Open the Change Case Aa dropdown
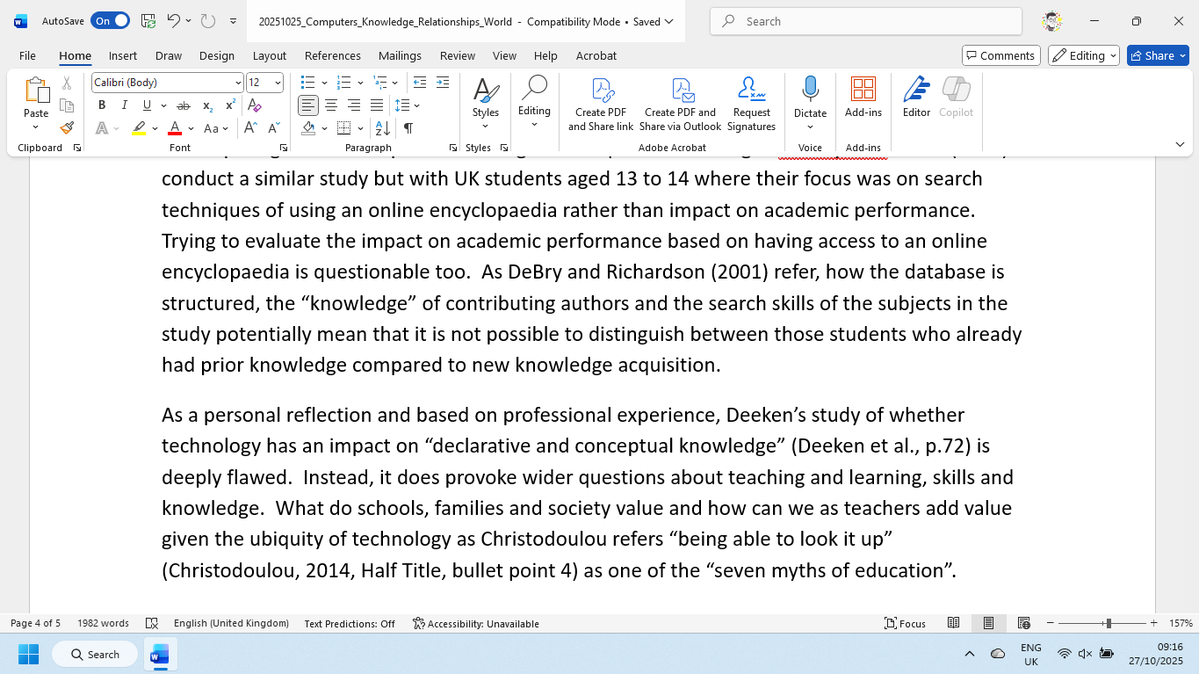The width and height of the screenshot is (1199, 674). coord(216,129)
